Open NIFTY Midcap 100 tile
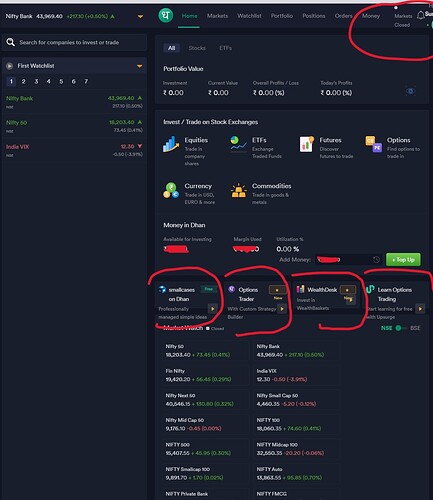Viewport: 433px width, 500px height. 296,449
